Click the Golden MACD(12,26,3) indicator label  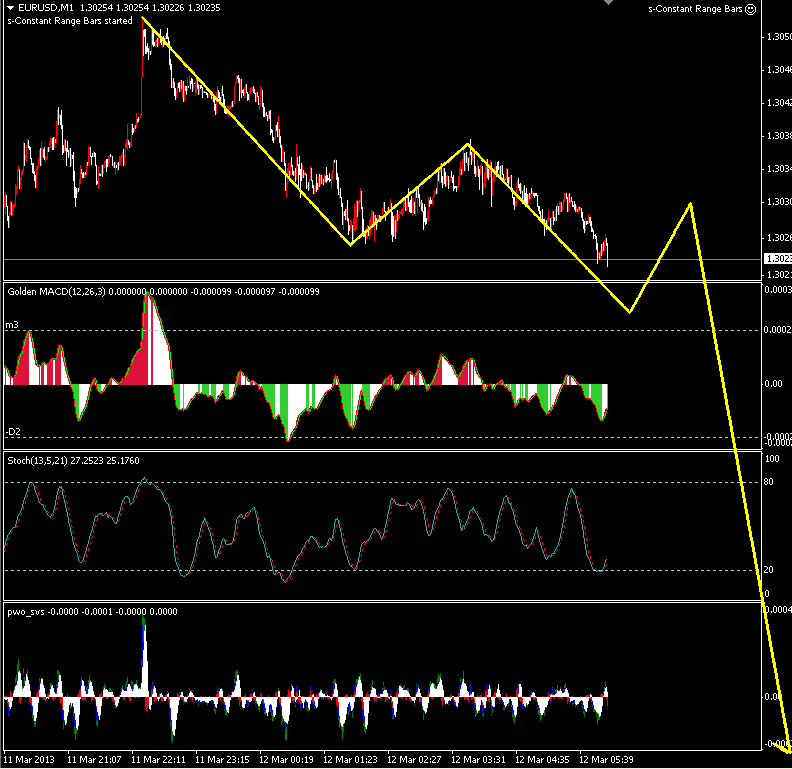57,292
